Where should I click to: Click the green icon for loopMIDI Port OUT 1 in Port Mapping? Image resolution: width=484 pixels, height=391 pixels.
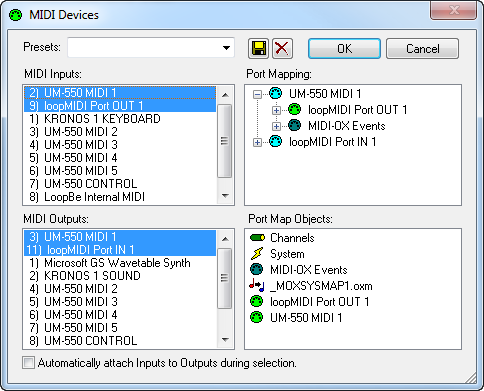[x=294, y=109]
